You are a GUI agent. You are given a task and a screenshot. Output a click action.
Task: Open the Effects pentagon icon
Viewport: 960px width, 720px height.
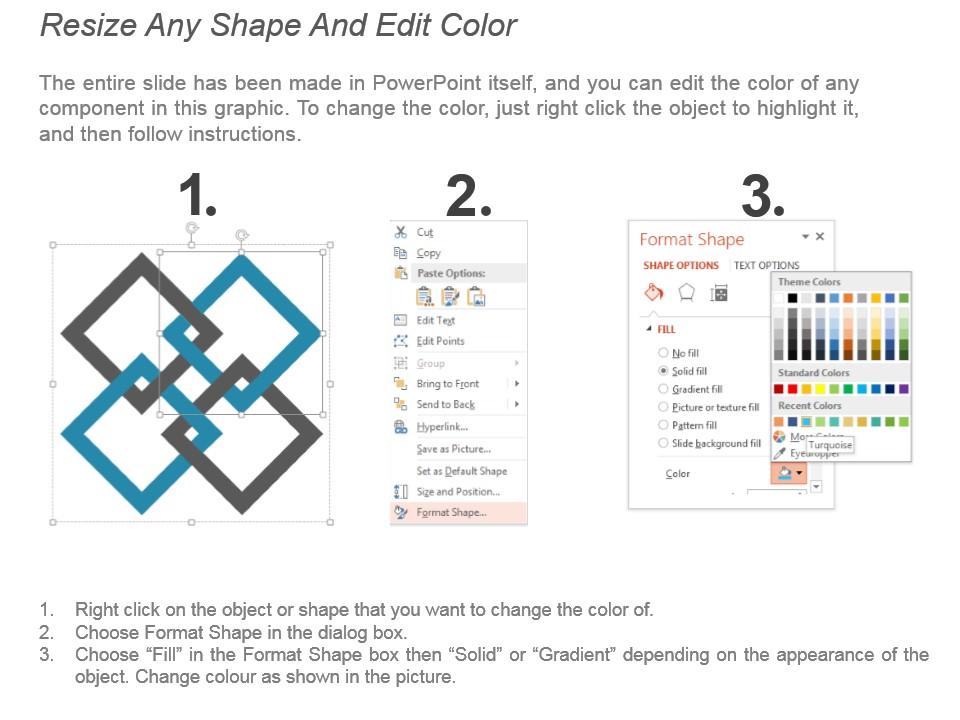[x=687, y=292]
